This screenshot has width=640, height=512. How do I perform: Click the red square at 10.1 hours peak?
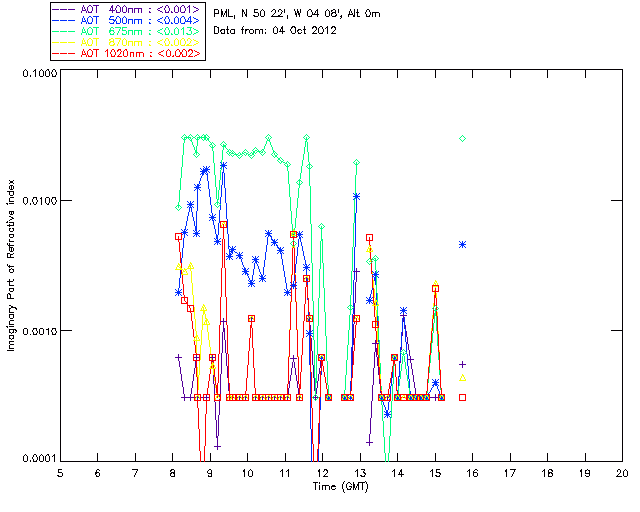click(x=251, y=318)
